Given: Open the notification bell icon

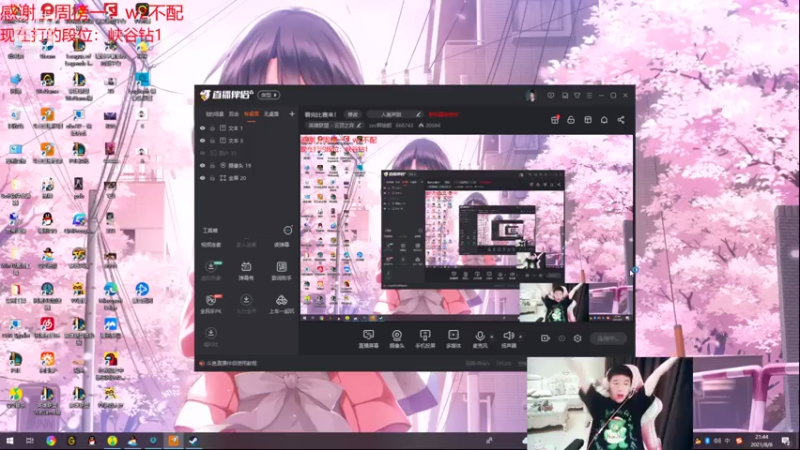Looking at the screenshot, I should coord(604,119).
